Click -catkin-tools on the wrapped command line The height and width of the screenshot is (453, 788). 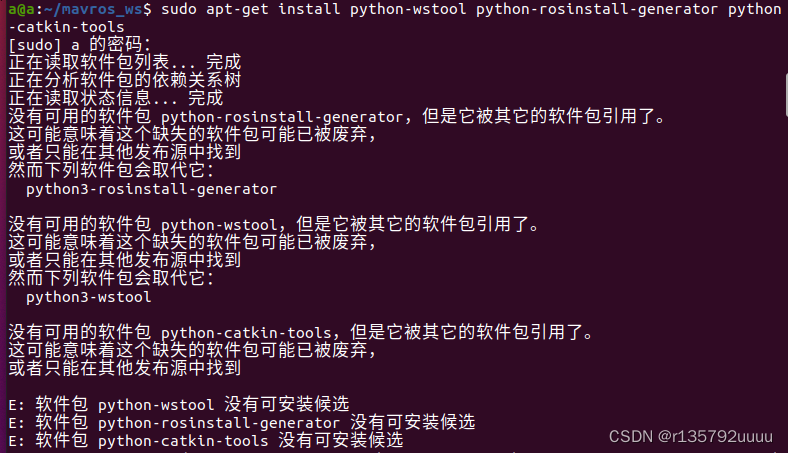66,27
